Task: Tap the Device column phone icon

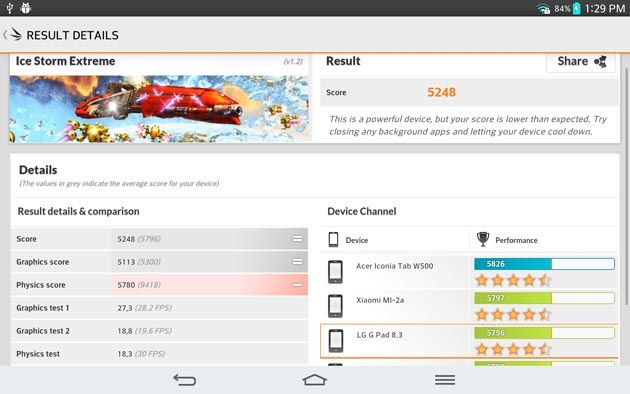Action: coord(333,240)
